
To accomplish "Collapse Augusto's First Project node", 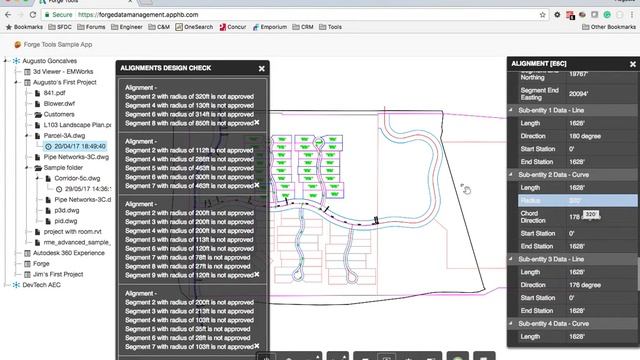I will coord(16,82).
